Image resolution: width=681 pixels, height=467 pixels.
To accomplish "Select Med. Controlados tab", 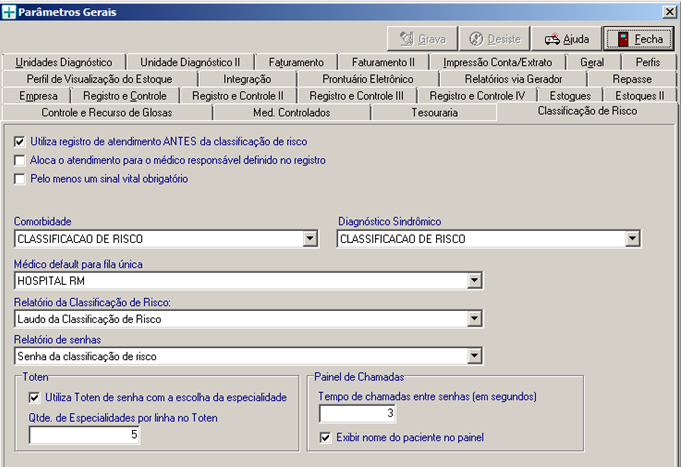I will click(x=291, y=113).
